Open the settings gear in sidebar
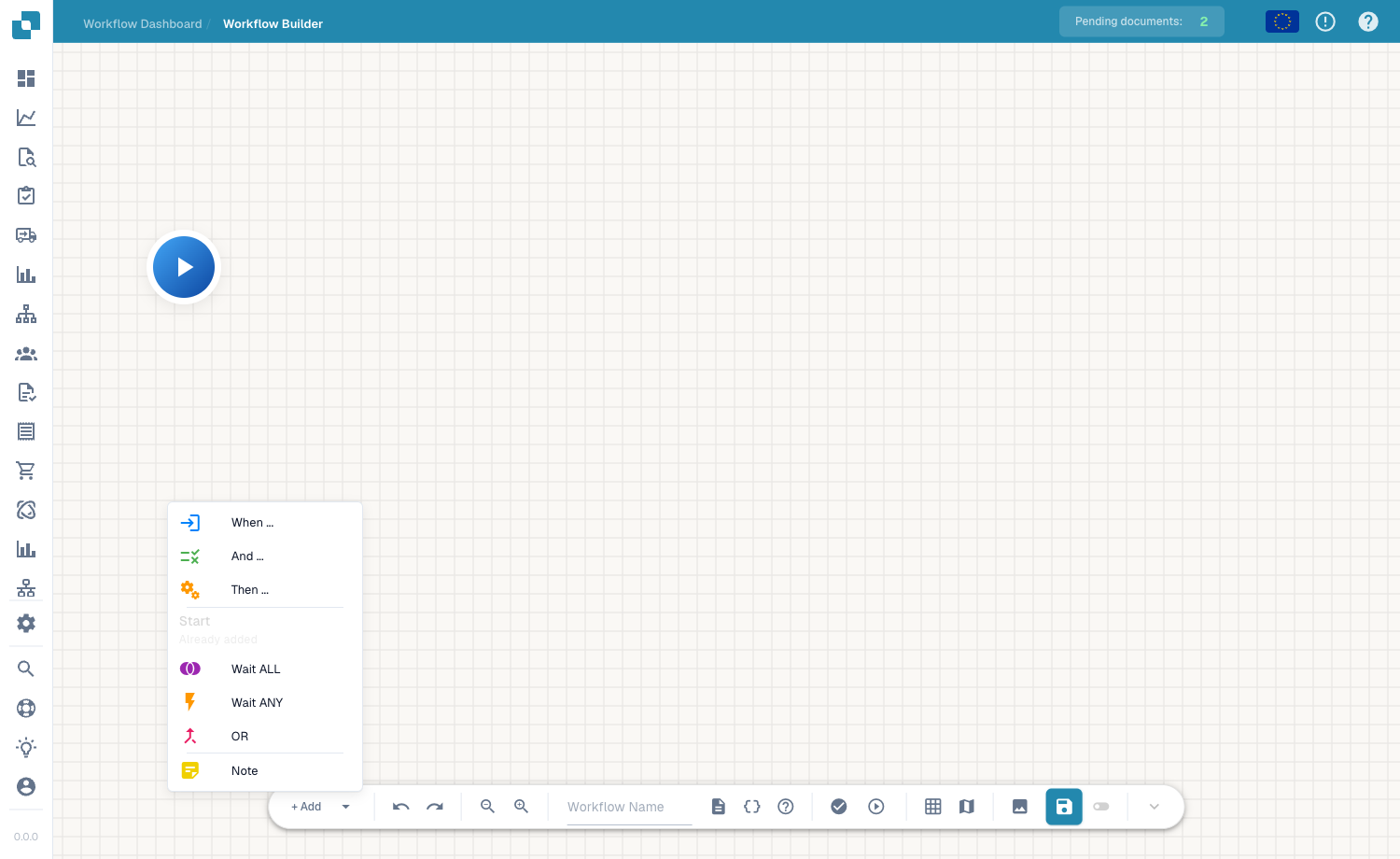The image size is (1400, 859). click(26, 624)
